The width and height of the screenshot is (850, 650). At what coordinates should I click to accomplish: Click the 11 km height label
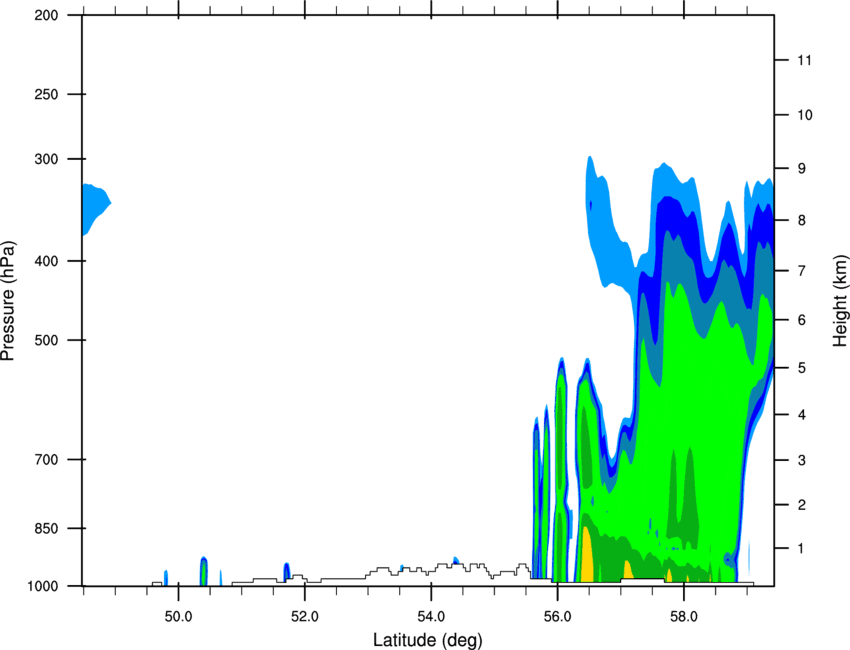[804, 60]
